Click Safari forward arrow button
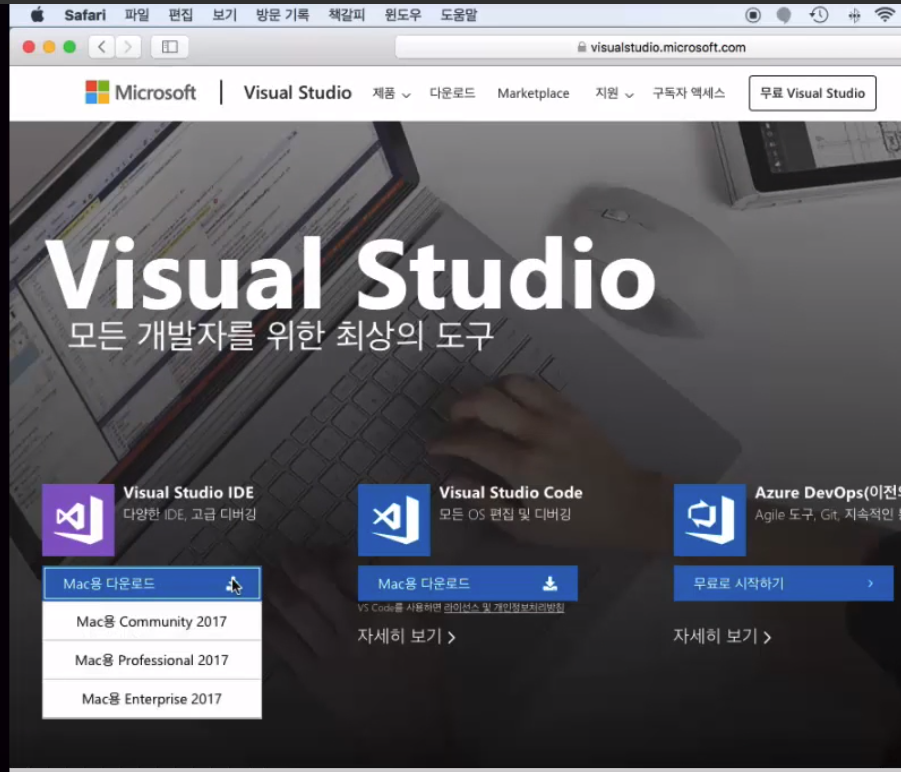This screenshot has height=772, width=901. (128, 47)
